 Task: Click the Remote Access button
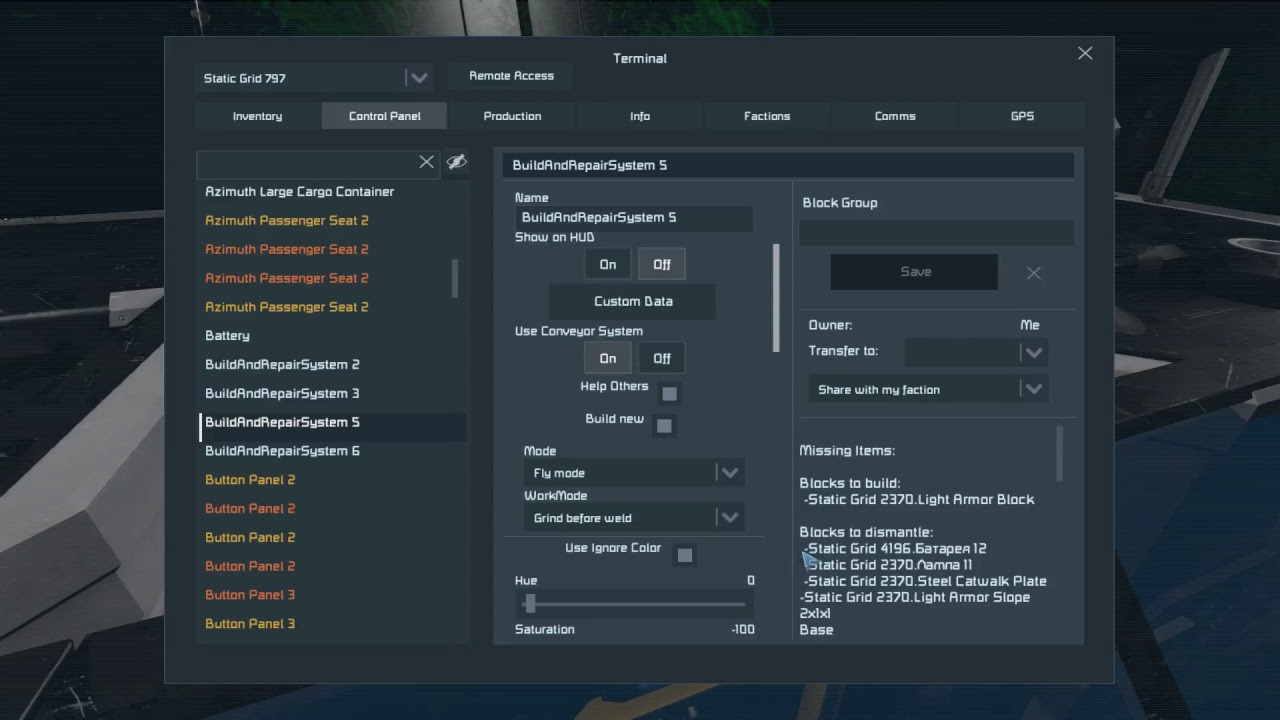[511, 76]
